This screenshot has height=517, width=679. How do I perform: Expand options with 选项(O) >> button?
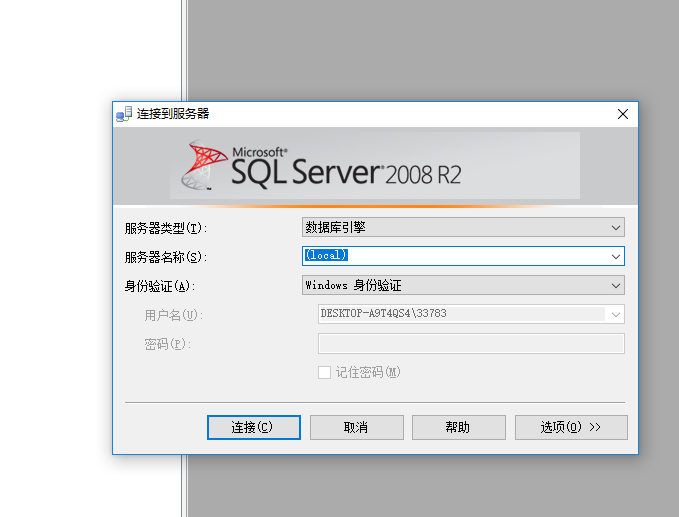571,427
